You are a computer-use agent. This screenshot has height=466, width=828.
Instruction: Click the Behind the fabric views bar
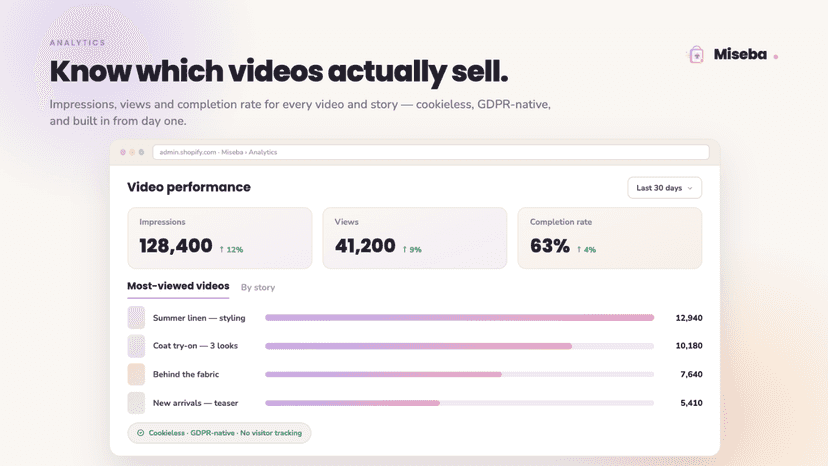pos(383,374)
